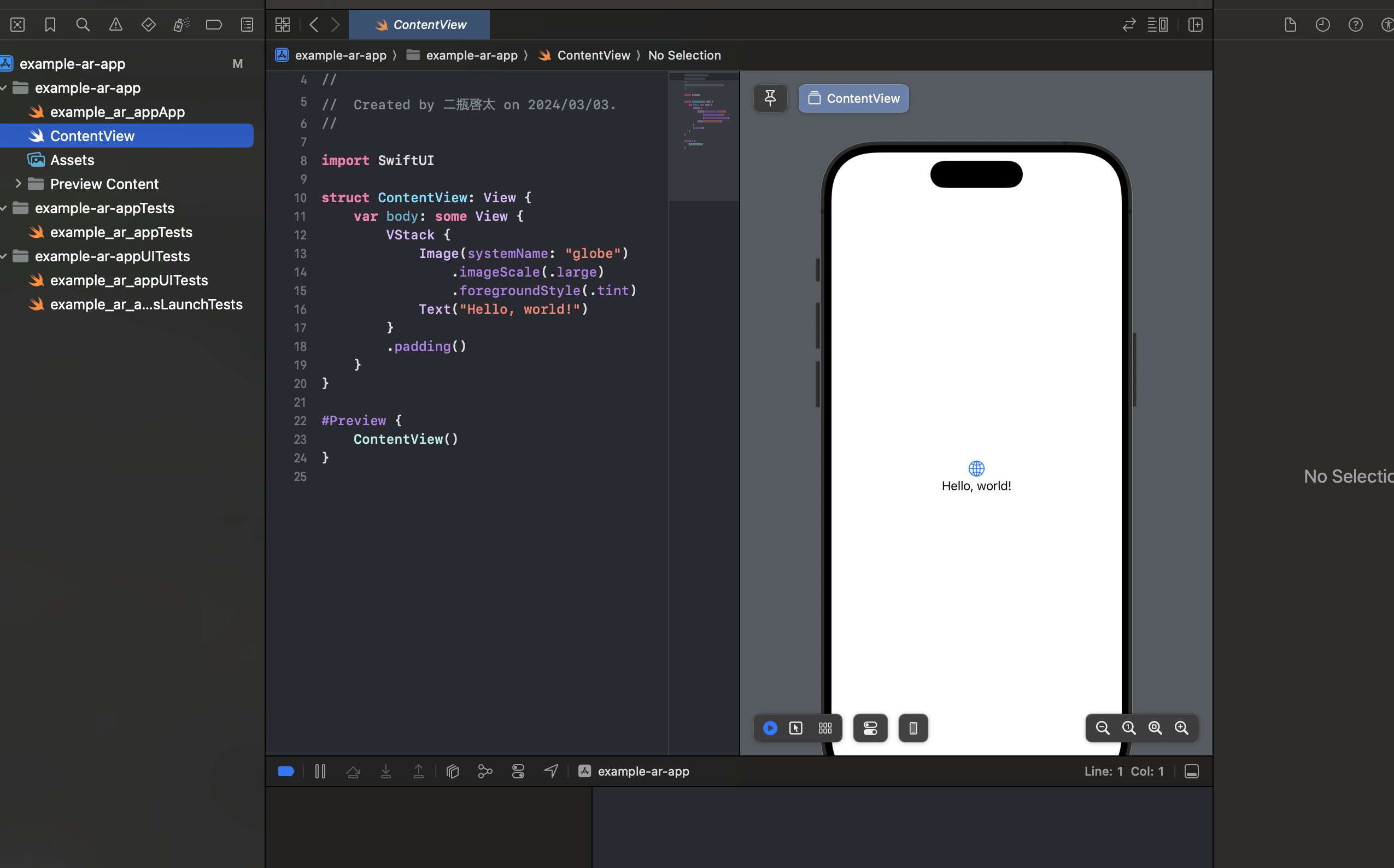
Task: Open the debug navigator
Action: pos(181,25)
